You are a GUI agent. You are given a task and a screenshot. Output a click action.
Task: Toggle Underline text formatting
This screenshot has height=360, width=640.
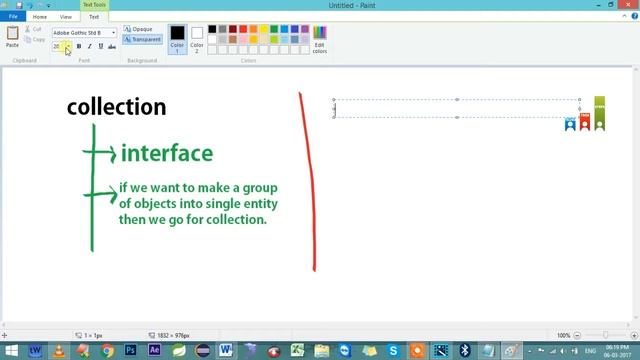[x=101, y=47]
